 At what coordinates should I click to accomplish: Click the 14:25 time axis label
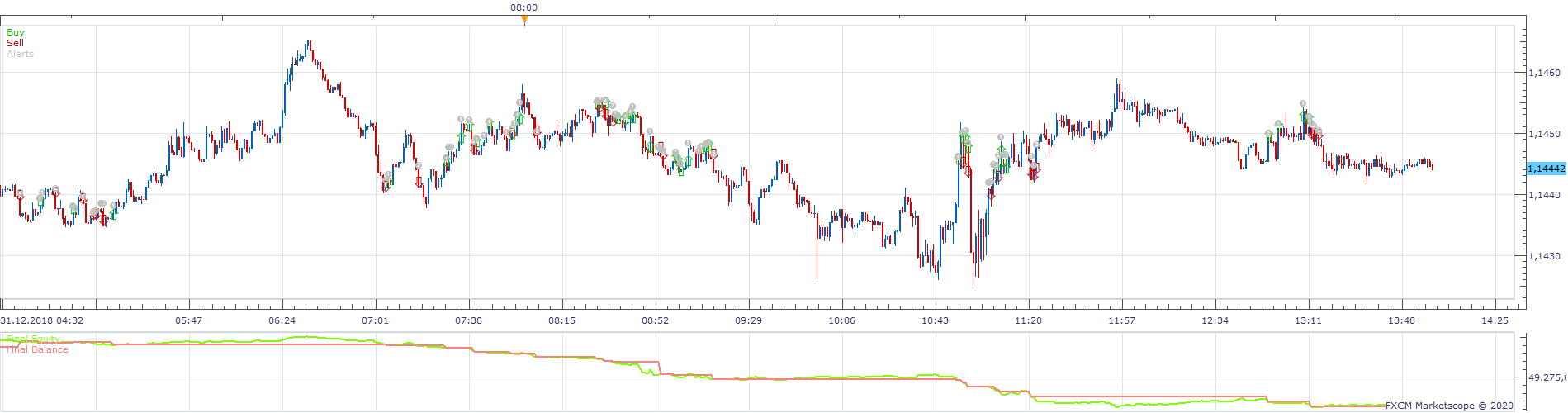point(1495,320)
